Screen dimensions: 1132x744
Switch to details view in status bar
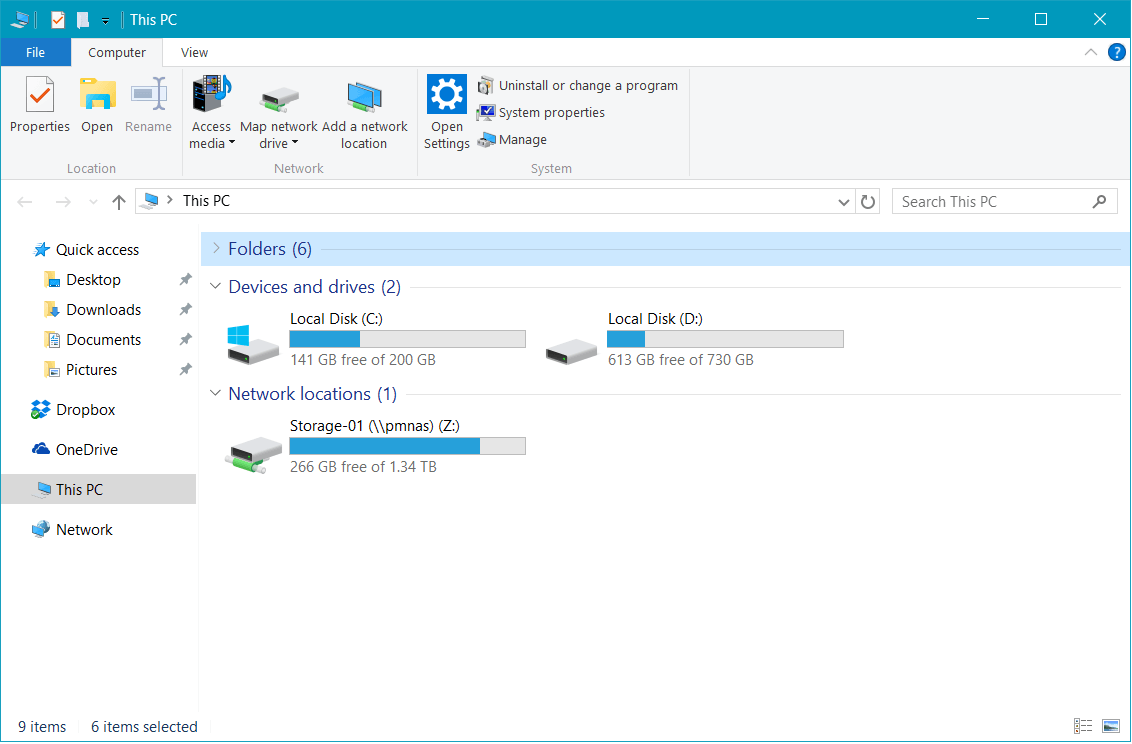coord(1083,727)
